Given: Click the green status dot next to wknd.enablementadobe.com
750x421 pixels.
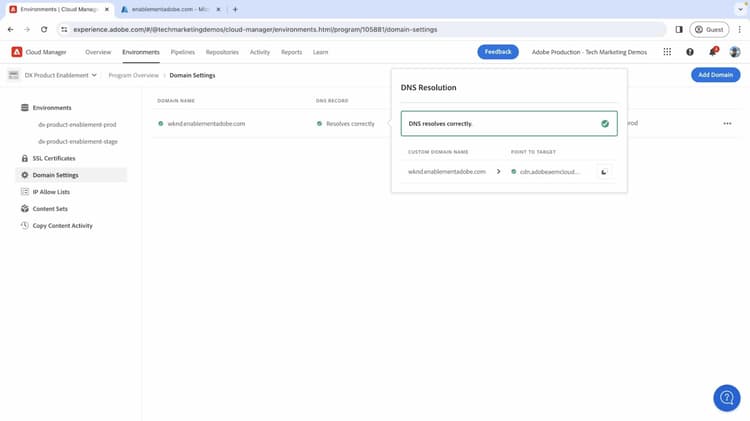Looking at the screenshot, I should pos(161,123).
